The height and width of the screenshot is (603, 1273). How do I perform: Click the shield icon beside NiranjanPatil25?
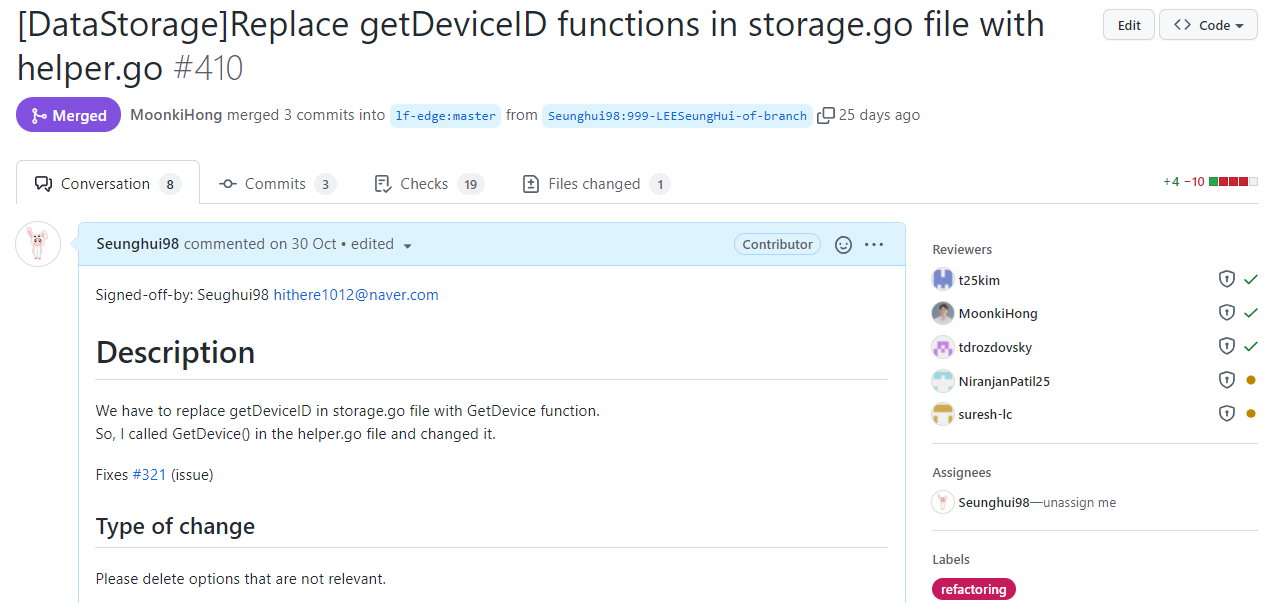(x=1227, y=381)
